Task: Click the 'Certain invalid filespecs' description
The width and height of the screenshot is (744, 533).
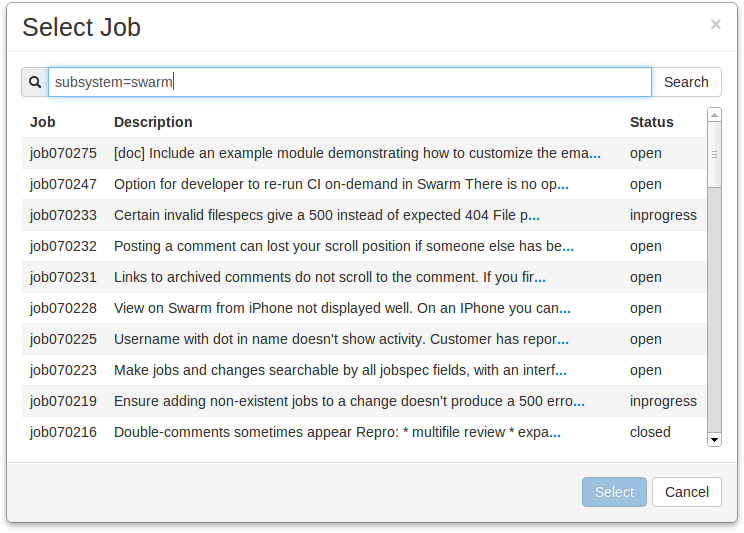Action: 326,215
